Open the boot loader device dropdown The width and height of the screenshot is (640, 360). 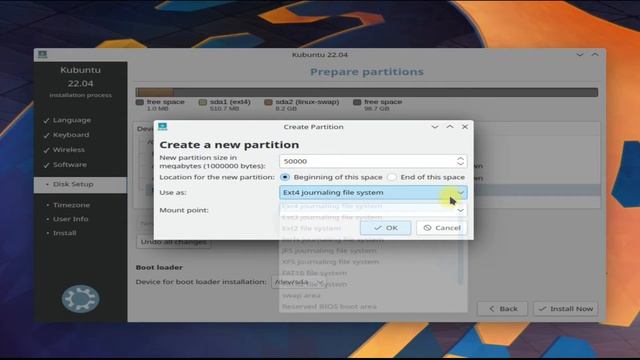pyautogui.click(x=298, y=282)
